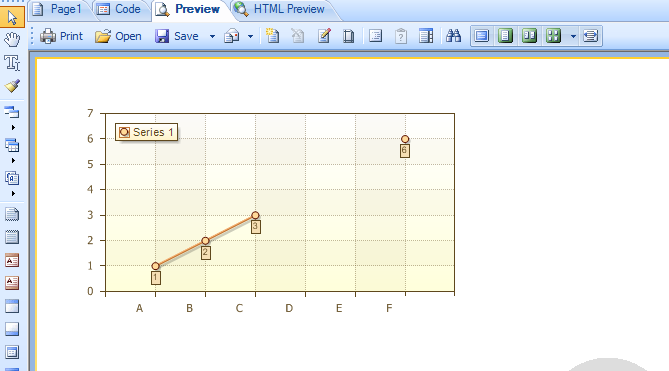Viewport: 669px width, 371px height.
Task: Select the Hand pan tool
Action: [x=12, y=40]
